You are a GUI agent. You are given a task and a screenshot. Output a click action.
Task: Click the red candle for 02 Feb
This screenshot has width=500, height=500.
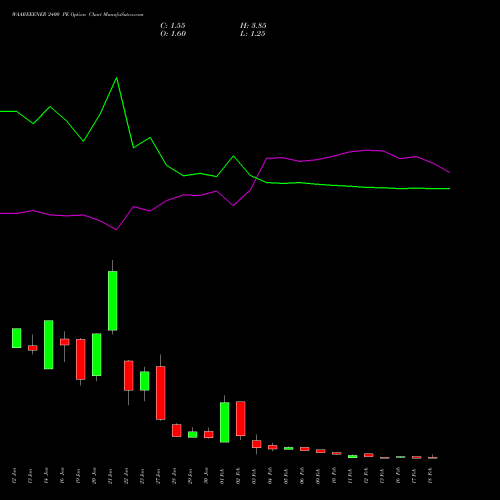point(241,418)
